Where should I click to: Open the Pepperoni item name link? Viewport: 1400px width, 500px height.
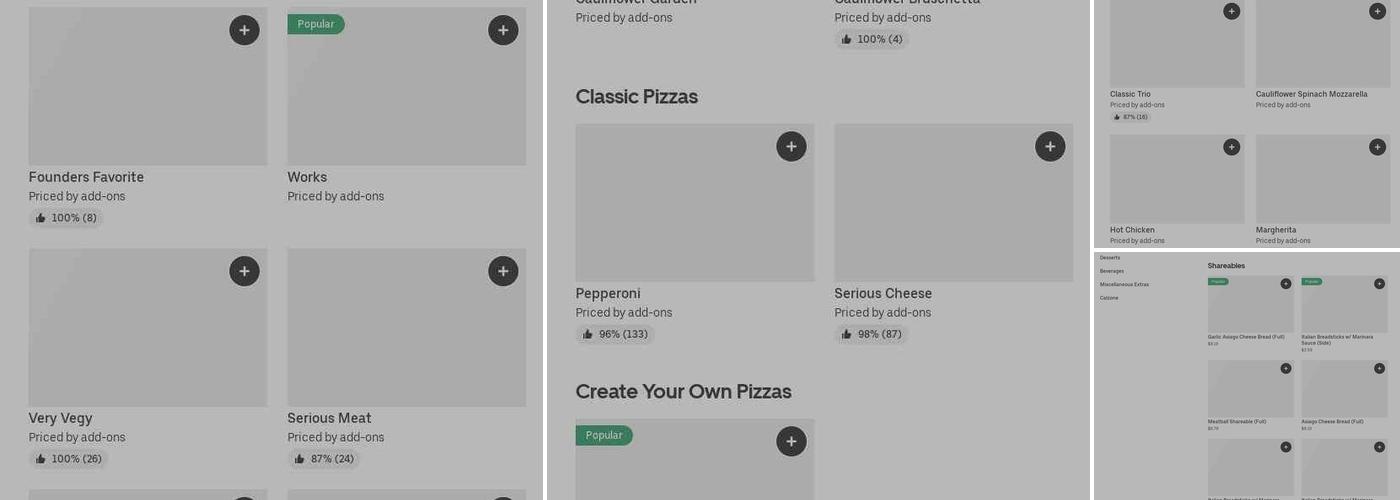coord(608,294)
